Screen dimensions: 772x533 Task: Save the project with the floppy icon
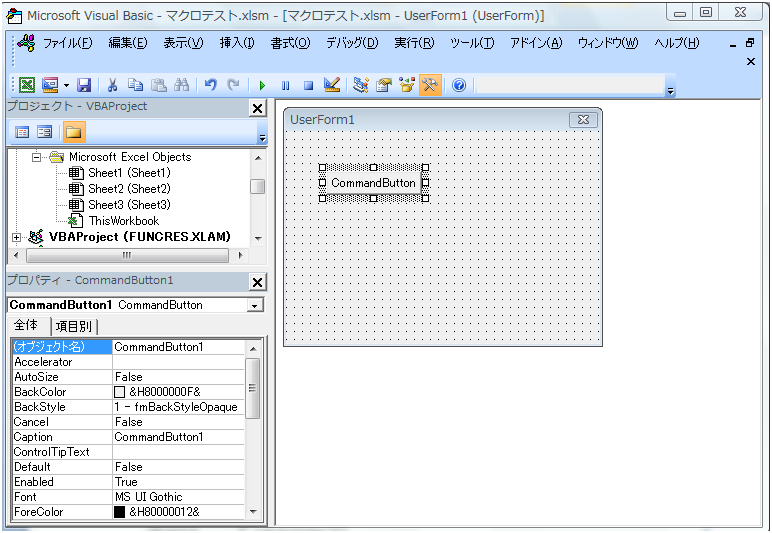click(x=84, y=85)
